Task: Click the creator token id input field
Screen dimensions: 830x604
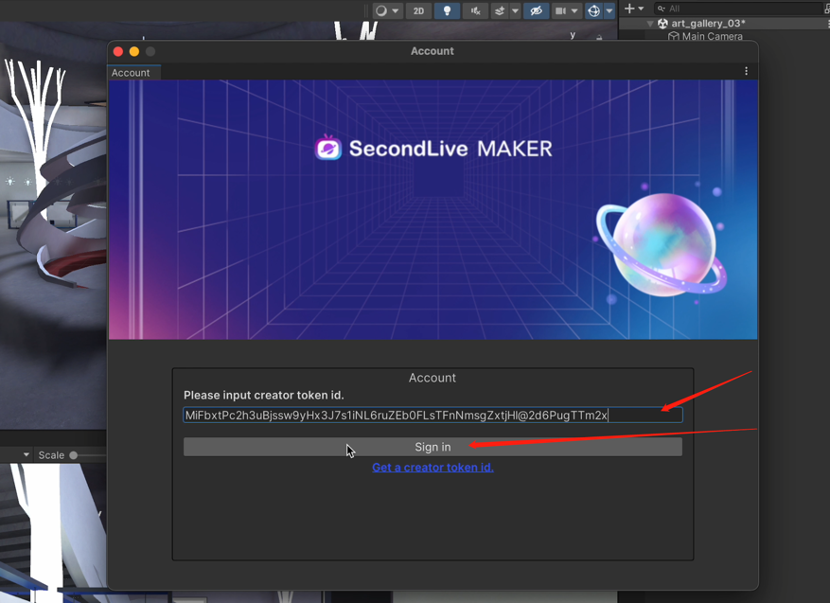Action: [432, 415]
